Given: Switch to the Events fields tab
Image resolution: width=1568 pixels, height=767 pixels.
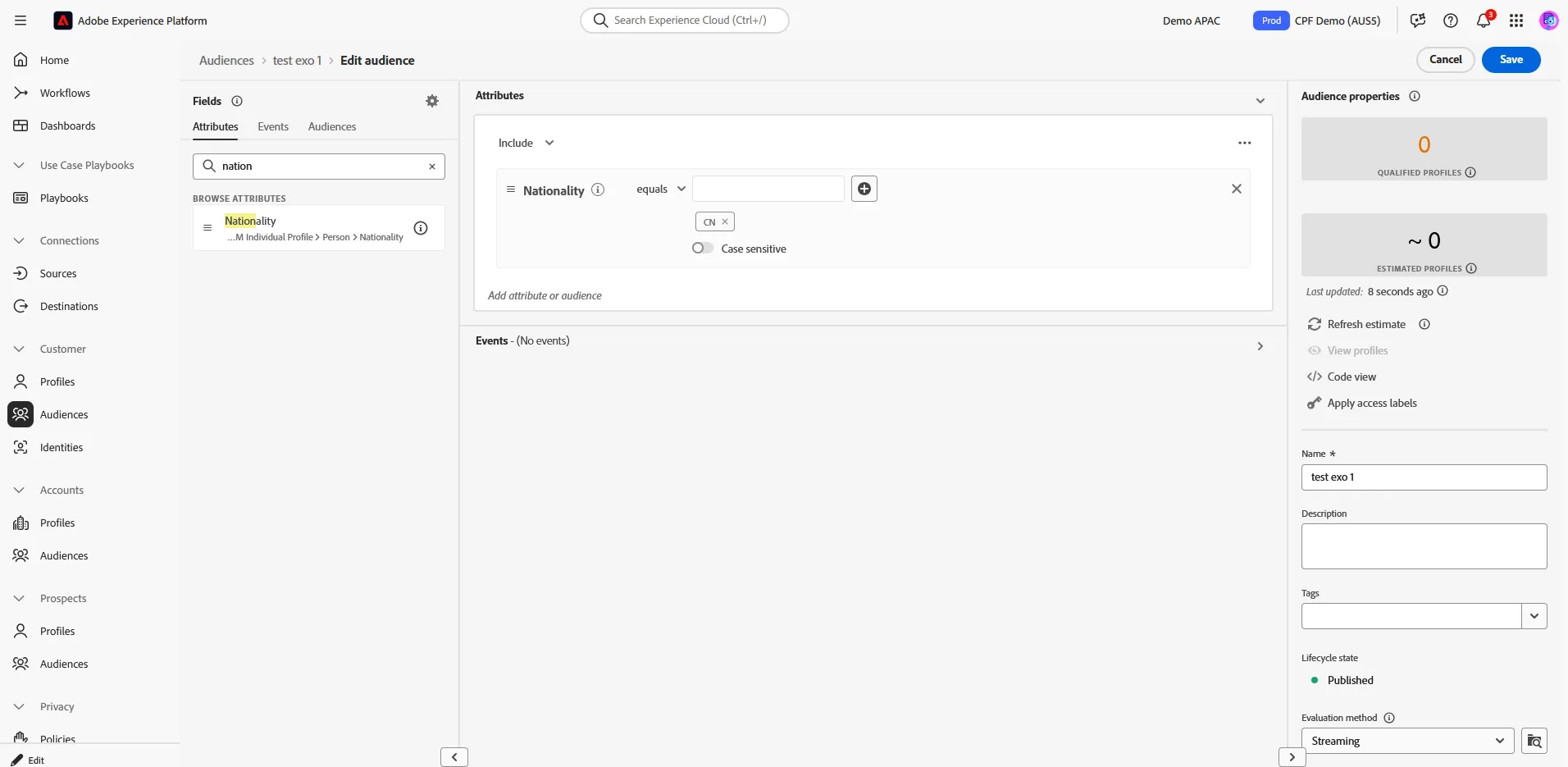Looking at the screenshot, I should tap(273, 126).
